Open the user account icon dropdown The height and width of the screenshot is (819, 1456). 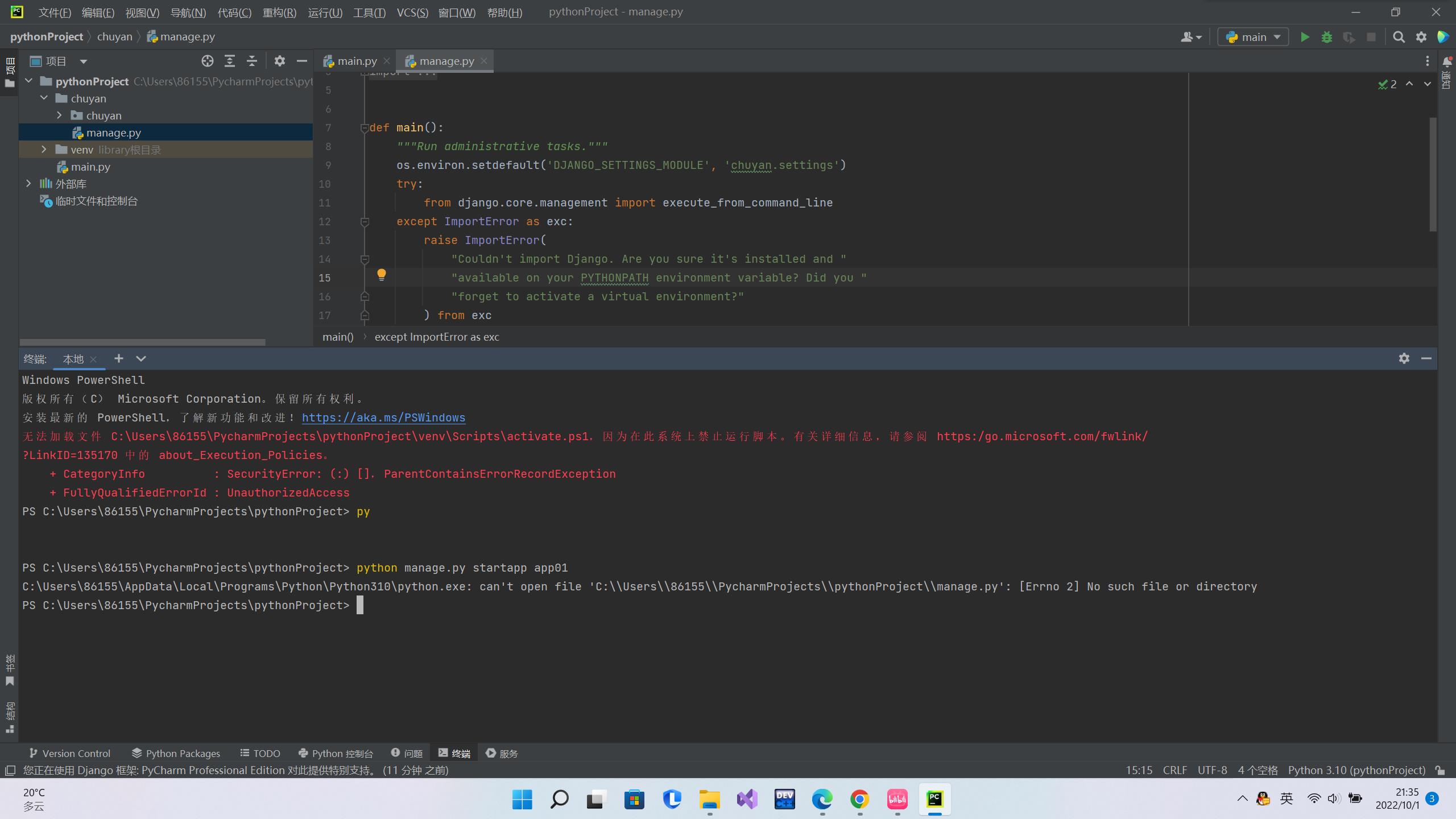coord(1191,37)
